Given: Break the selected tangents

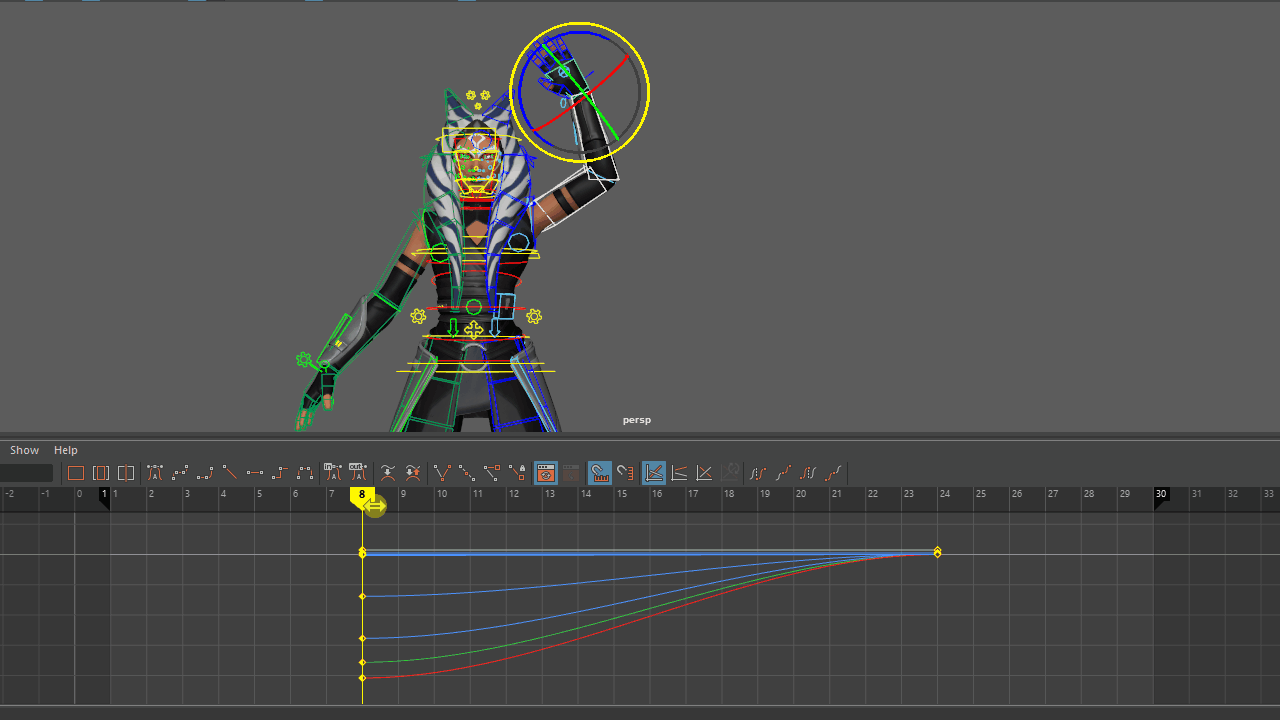Looking at the screenshot, I should click(x=442, y=473).
